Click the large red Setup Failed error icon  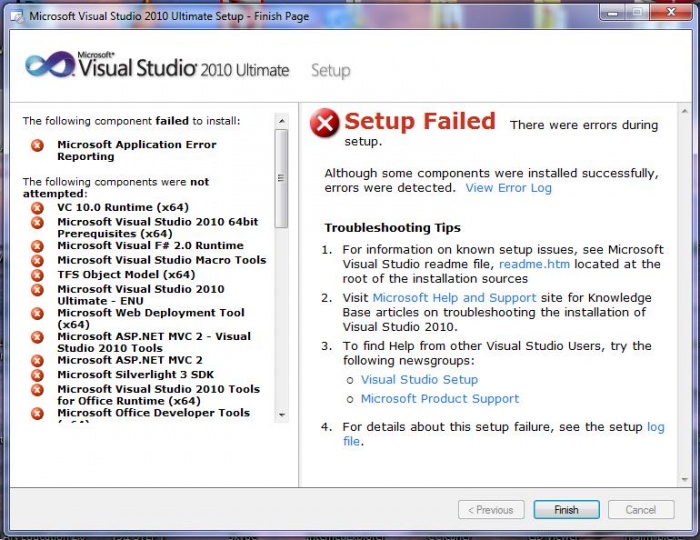(325, 124)
